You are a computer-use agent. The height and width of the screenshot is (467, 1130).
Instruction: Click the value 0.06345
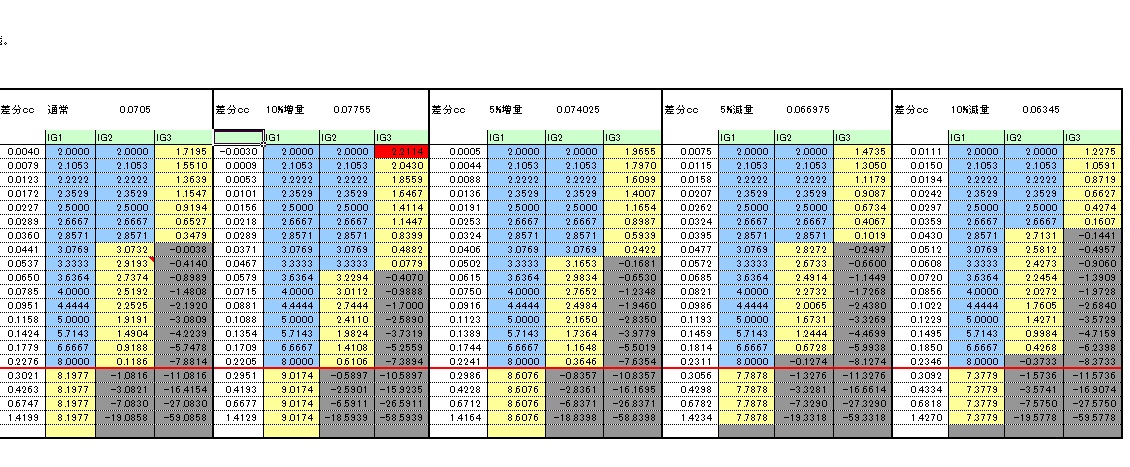click(1041, 110)
